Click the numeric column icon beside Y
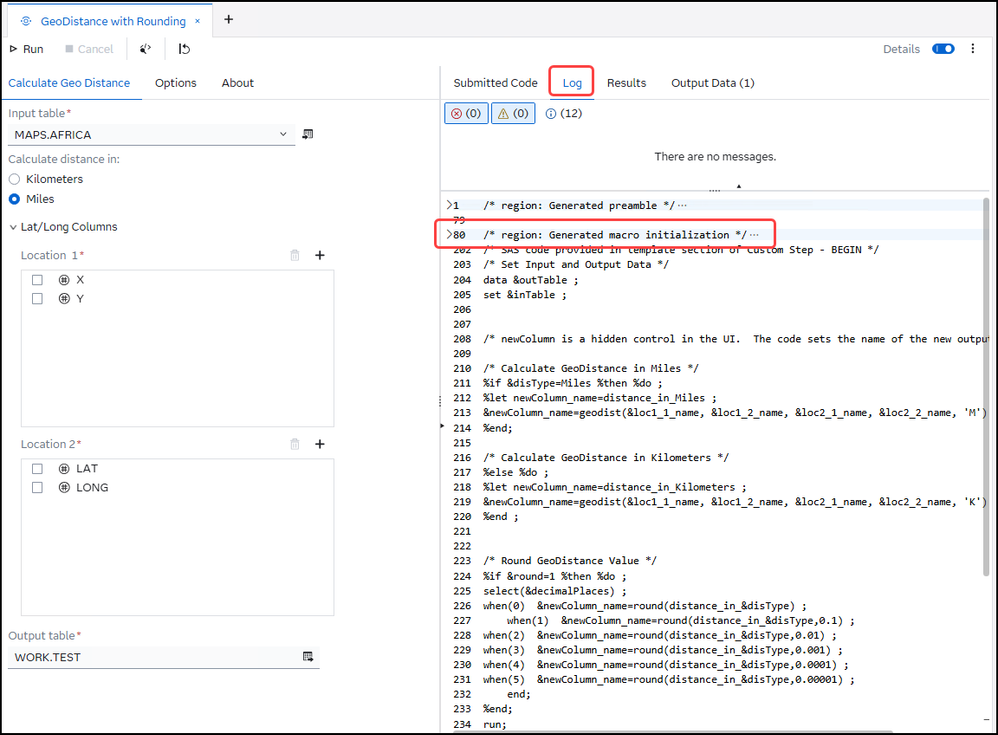 tap(64, 298)
